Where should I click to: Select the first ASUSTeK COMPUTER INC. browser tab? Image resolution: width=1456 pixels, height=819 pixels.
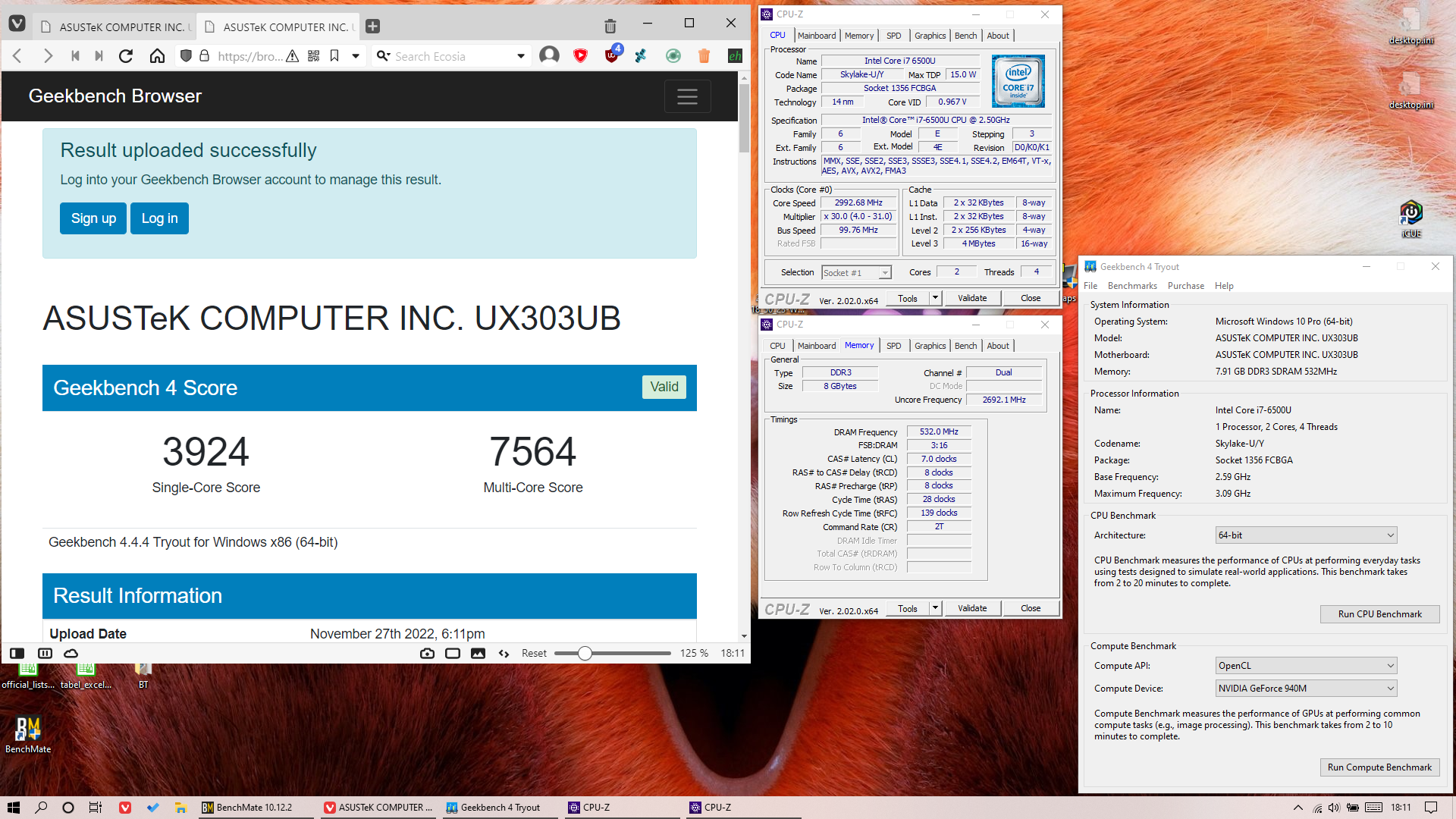pyautogui.click(x=115, y=27)
